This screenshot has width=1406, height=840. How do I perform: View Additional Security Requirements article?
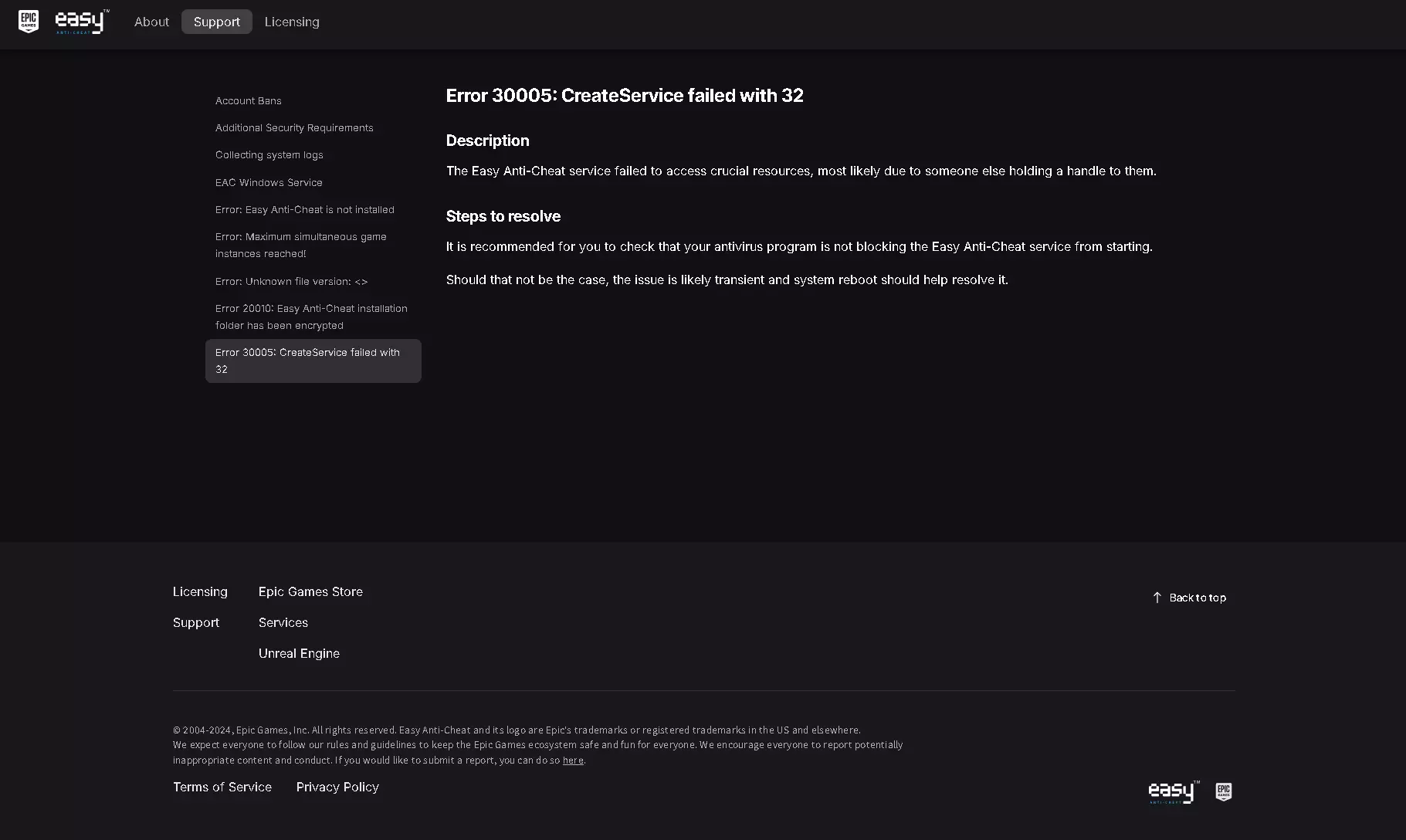point(294,128)
